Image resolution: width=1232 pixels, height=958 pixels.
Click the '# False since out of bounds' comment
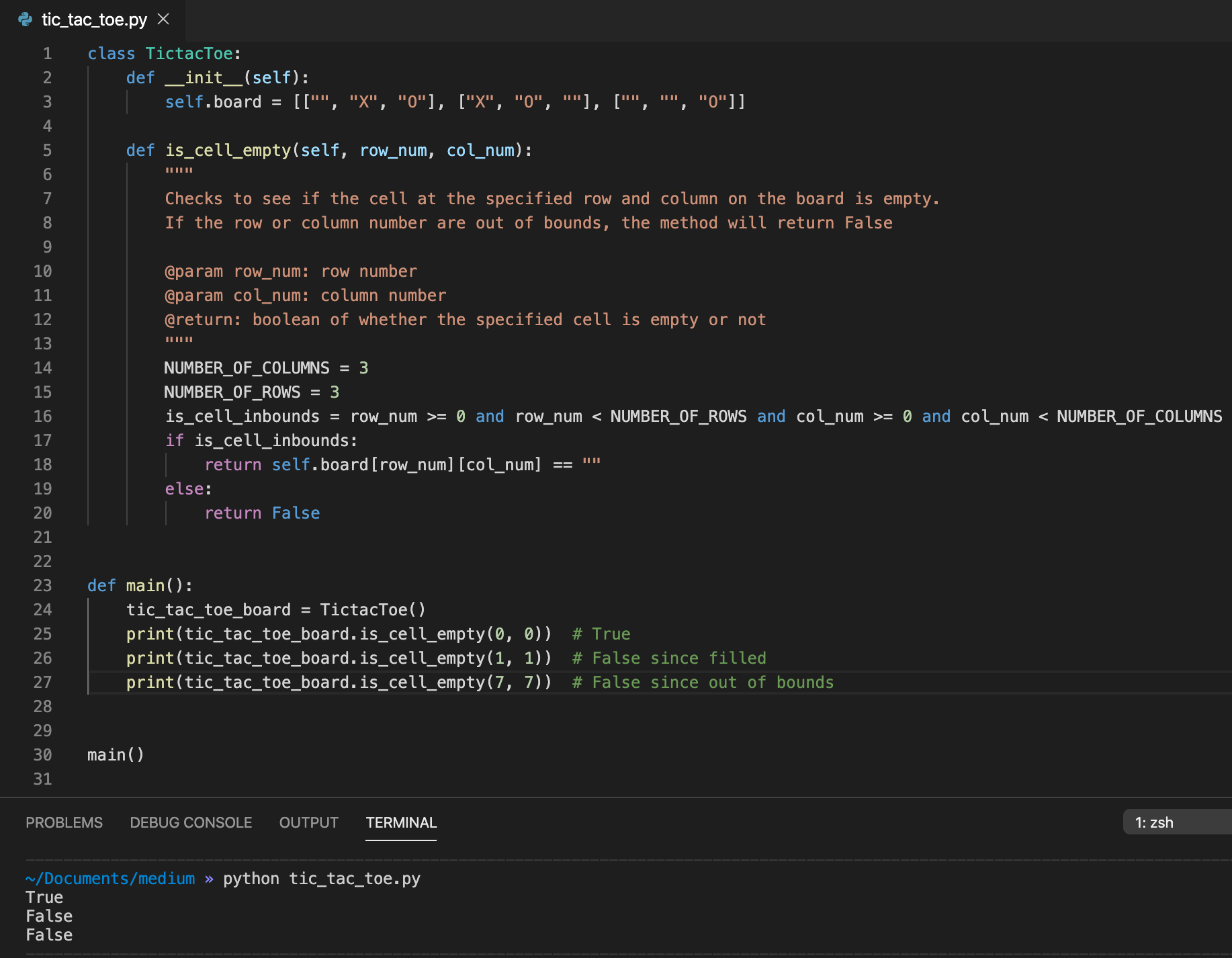tap(703, 682)
